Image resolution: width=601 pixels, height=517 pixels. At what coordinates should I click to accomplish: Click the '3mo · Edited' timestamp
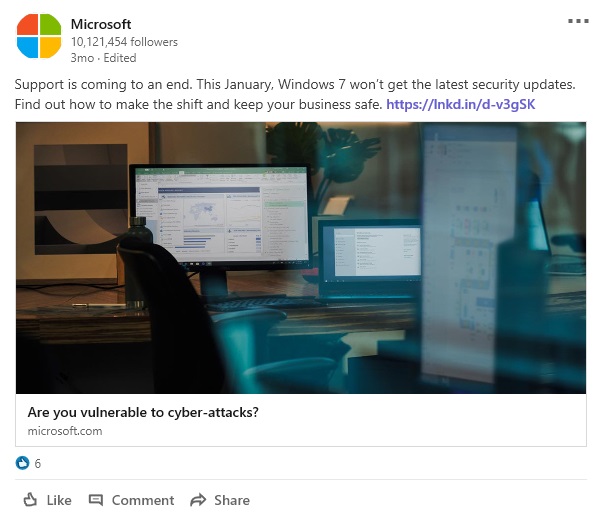coord(103,58)
